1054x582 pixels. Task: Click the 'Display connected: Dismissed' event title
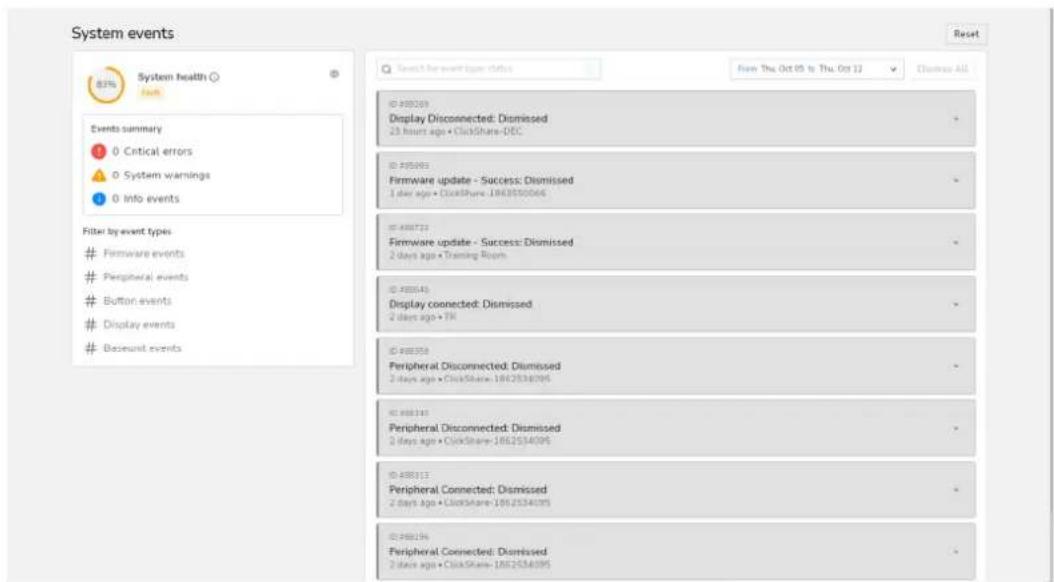pyautogui.click(x=460, y=304)
